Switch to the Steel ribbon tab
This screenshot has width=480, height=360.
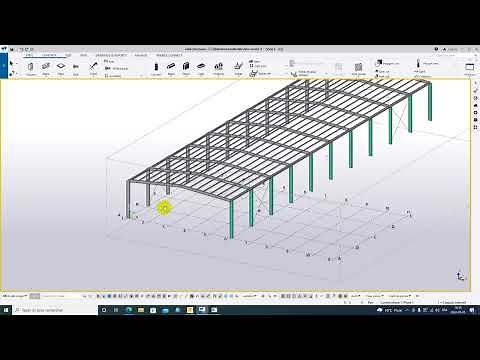coord(29,55)
